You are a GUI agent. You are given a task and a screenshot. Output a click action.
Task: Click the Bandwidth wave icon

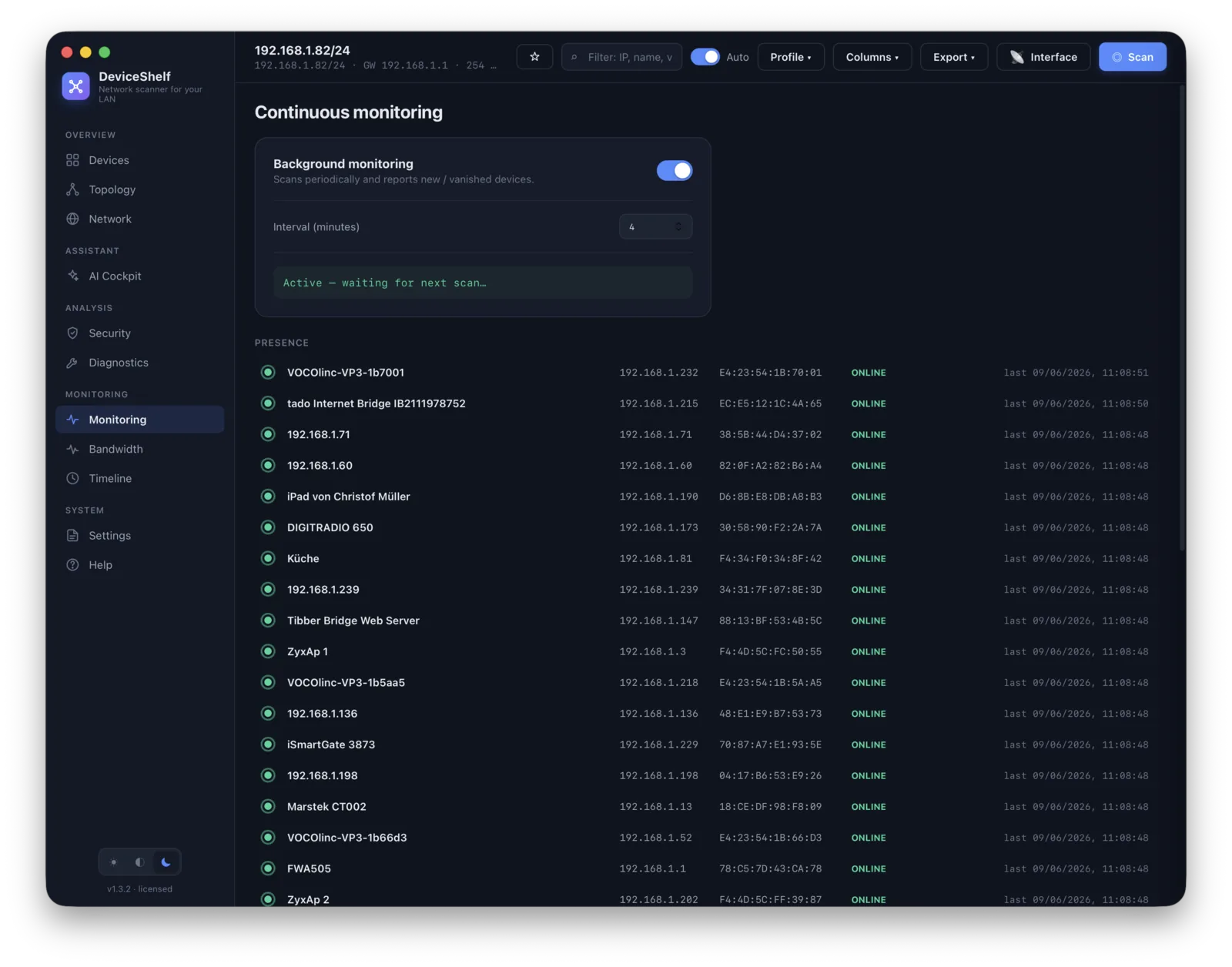[x=72, y=449]
